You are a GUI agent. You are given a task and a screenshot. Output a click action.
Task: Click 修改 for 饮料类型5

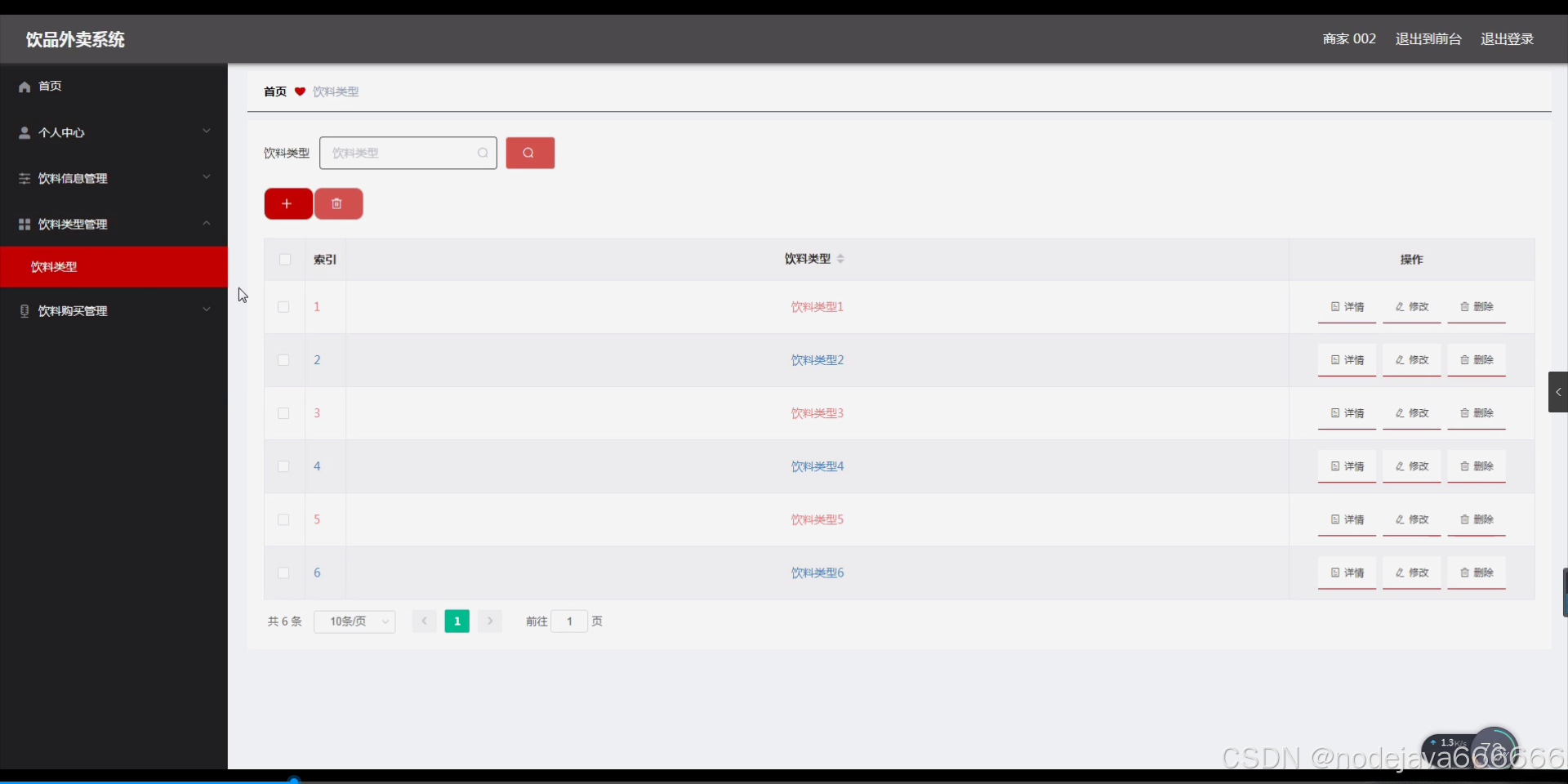click(x=1411, y=519)
